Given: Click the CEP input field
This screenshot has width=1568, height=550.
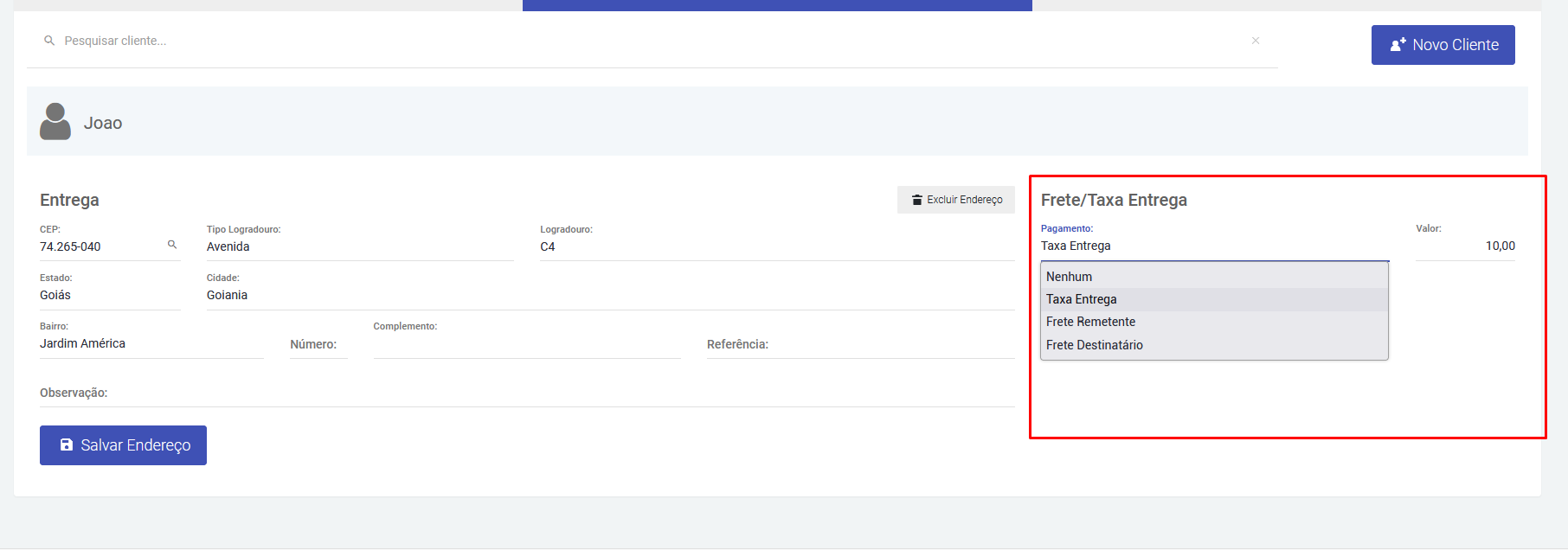Looking at the screenshot, I should pos(100,247).
